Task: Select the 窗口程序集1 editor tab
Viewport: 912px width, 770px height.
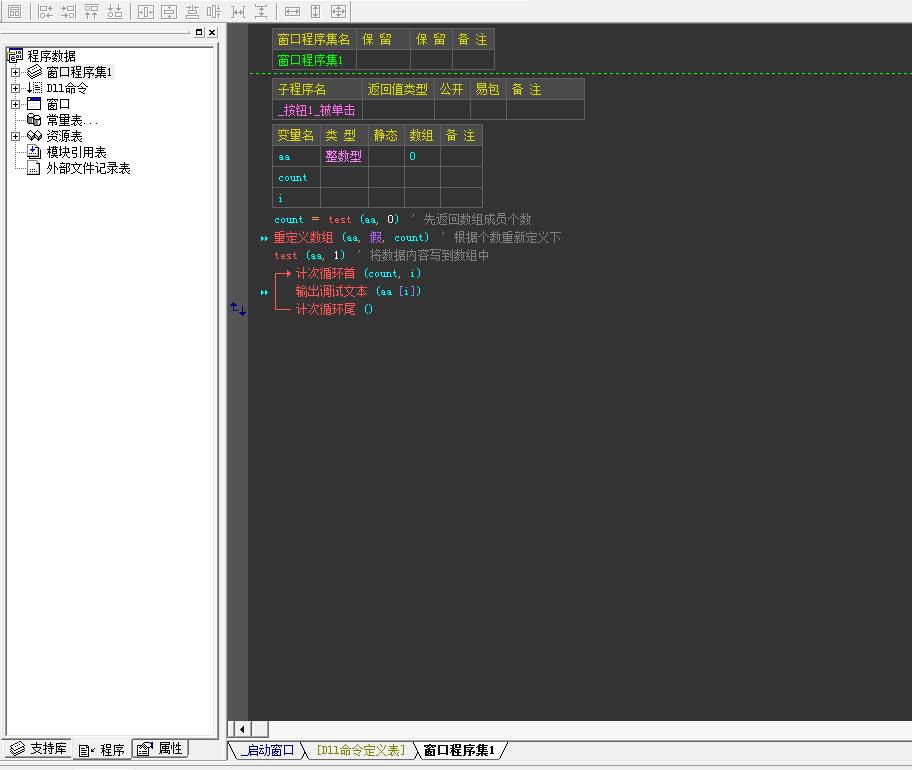Action: (459, 750)
